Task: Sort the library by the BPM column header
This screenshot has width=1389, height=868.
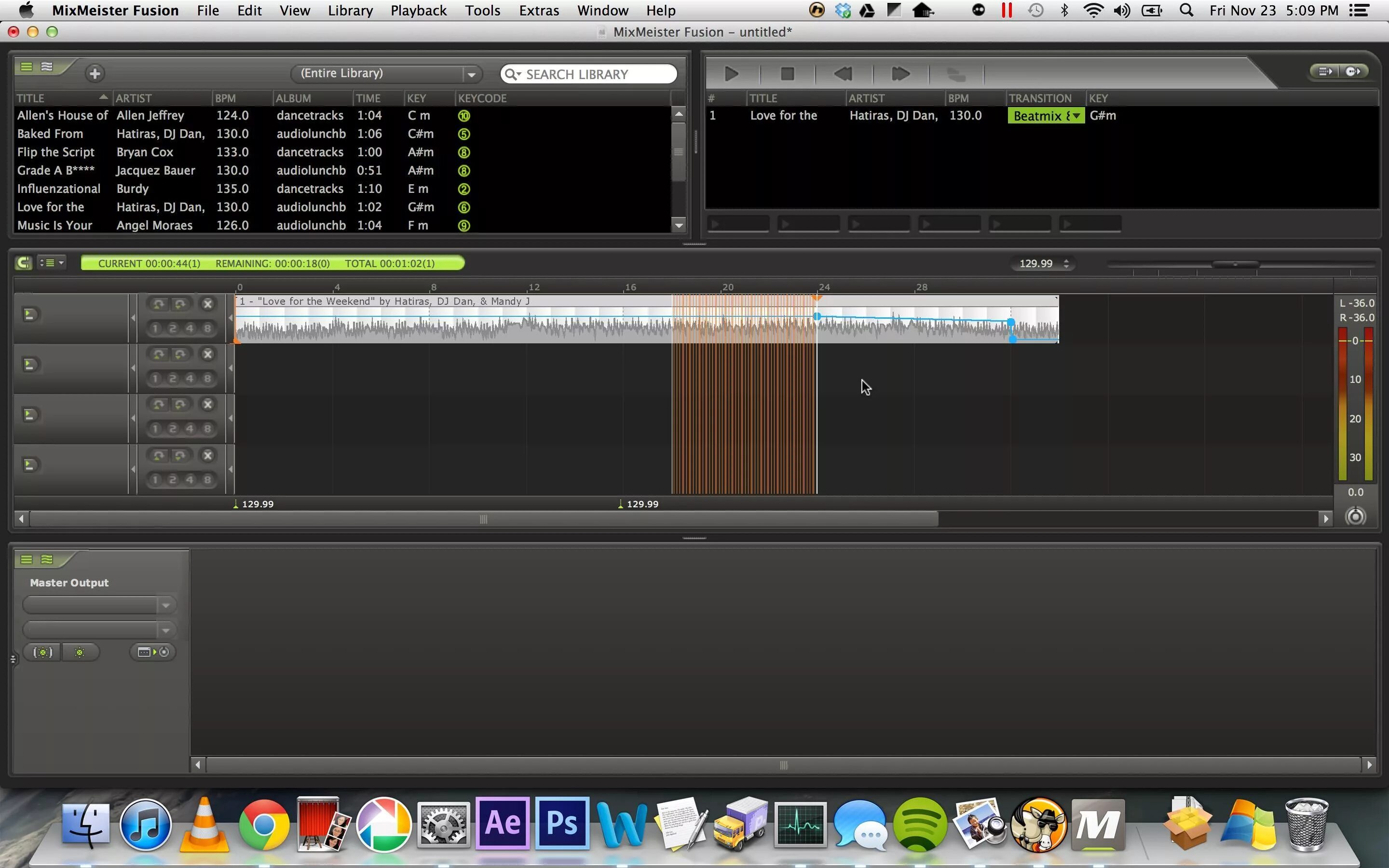Action: point(226,98)
